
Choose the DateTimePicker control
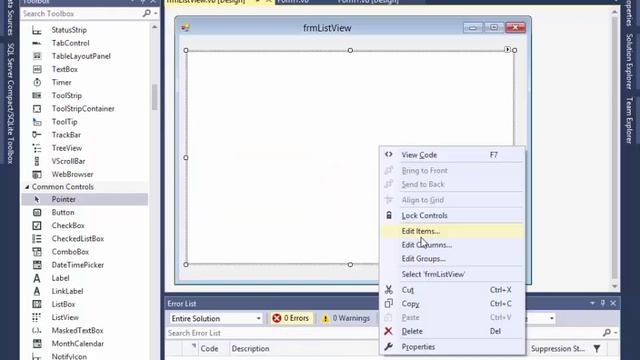tap(78, 265)
